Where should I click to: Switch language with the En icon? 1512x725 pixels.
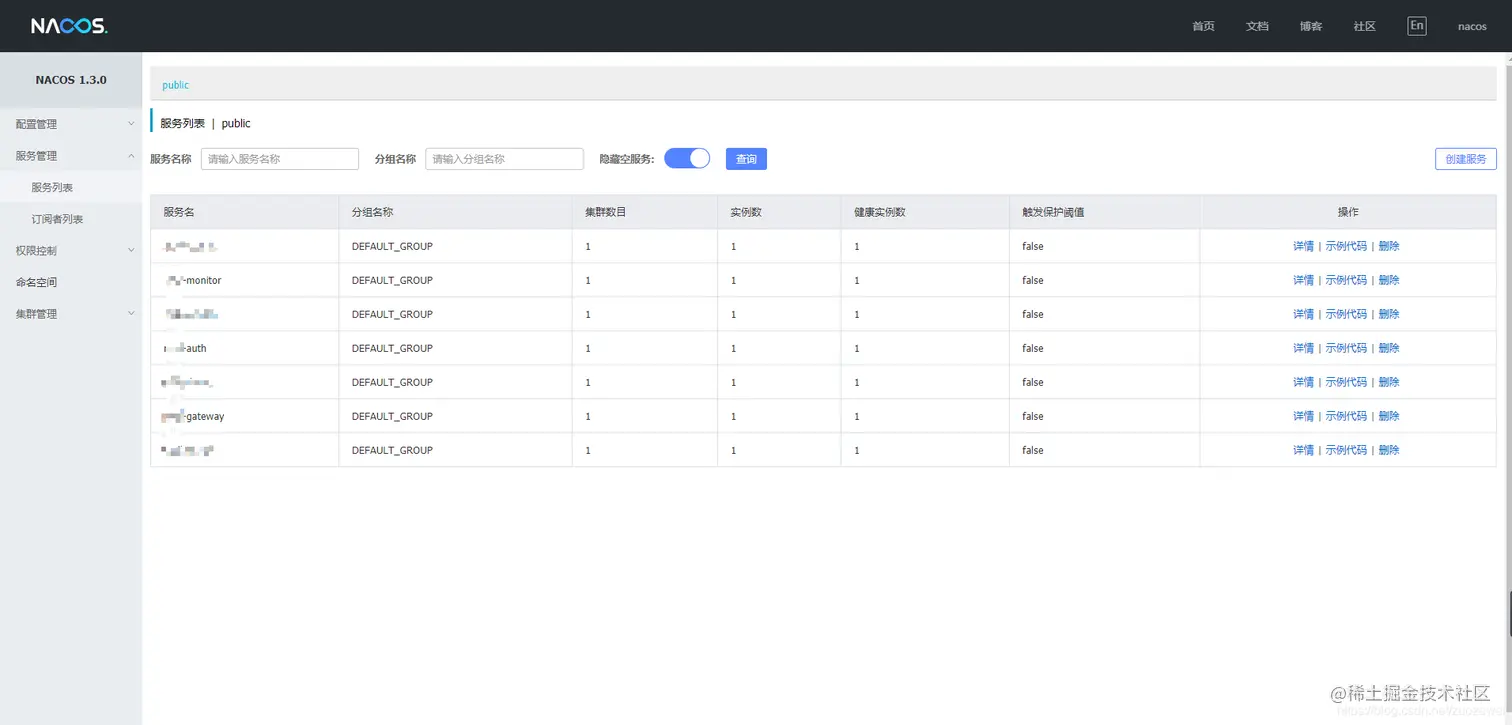(x=1416, y=26)
